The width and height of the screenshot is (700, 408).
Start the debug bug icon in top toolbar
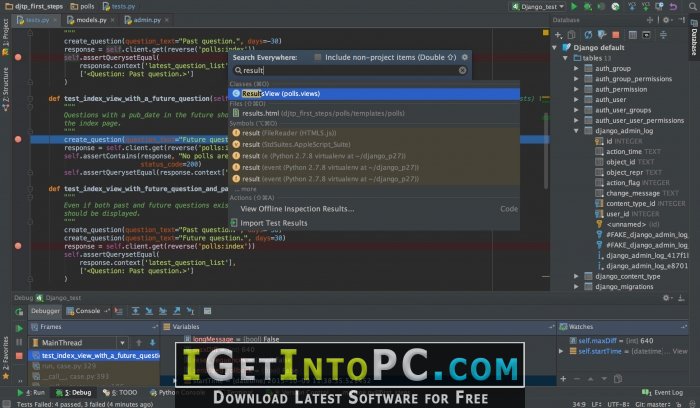[x=588, y=6]
